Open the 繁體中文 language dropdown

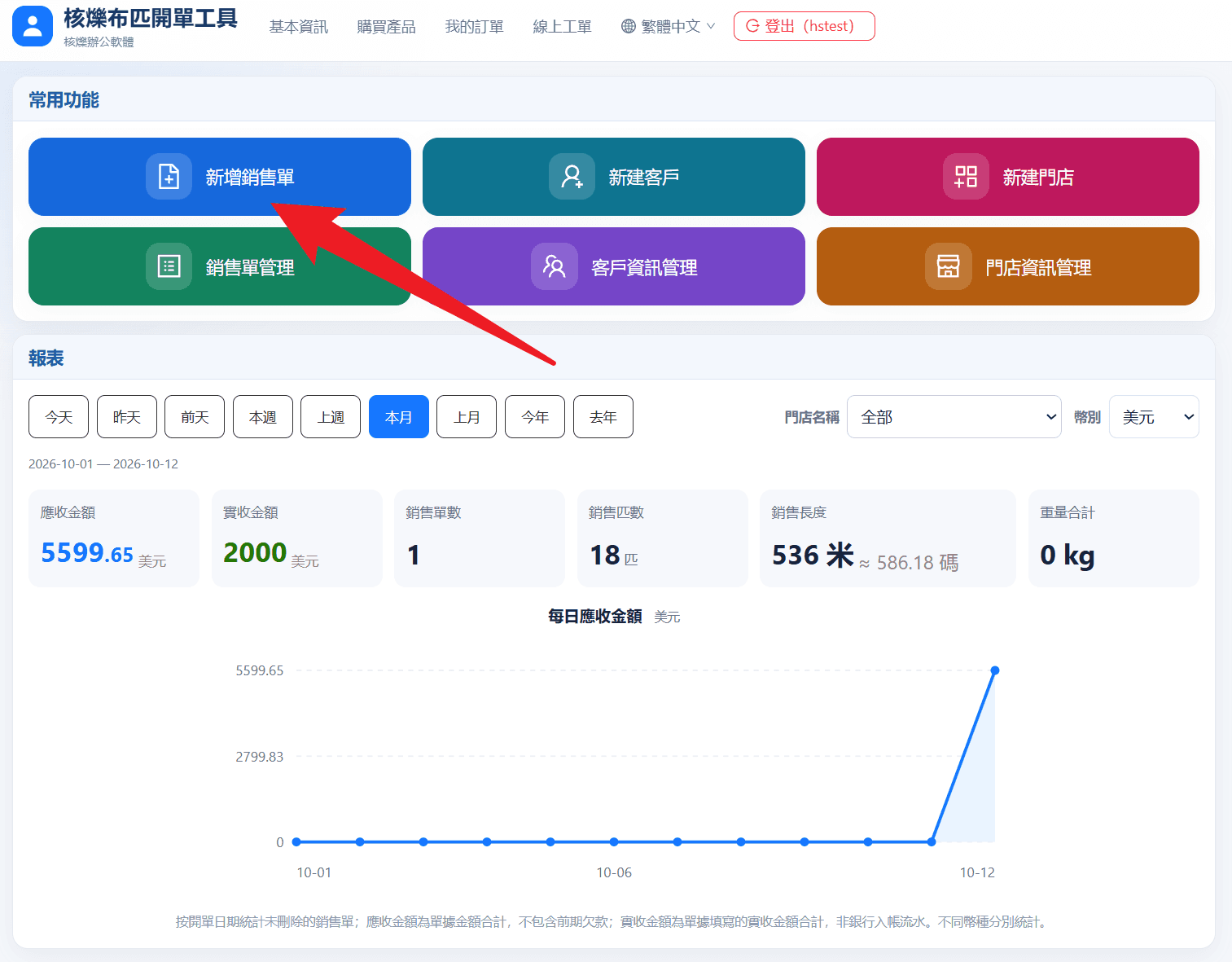(668, 26)
